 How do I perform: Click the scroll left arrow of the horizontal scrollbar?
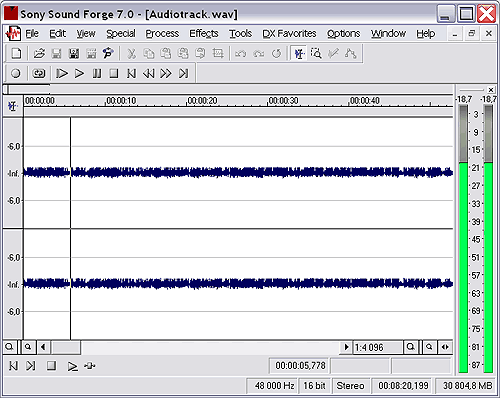pyautogui.click(x=43, y=347)
